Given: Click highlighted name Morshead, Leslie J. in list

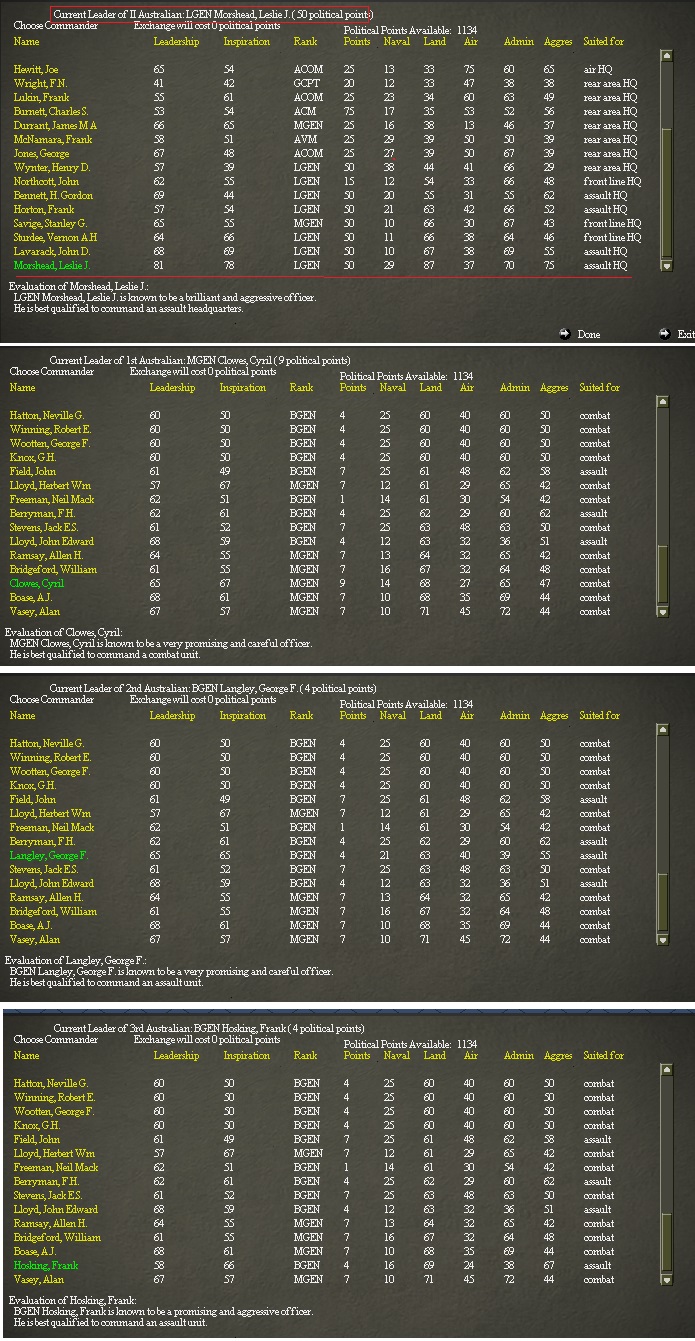Looking at the screenshot, I should coord(52,266).
